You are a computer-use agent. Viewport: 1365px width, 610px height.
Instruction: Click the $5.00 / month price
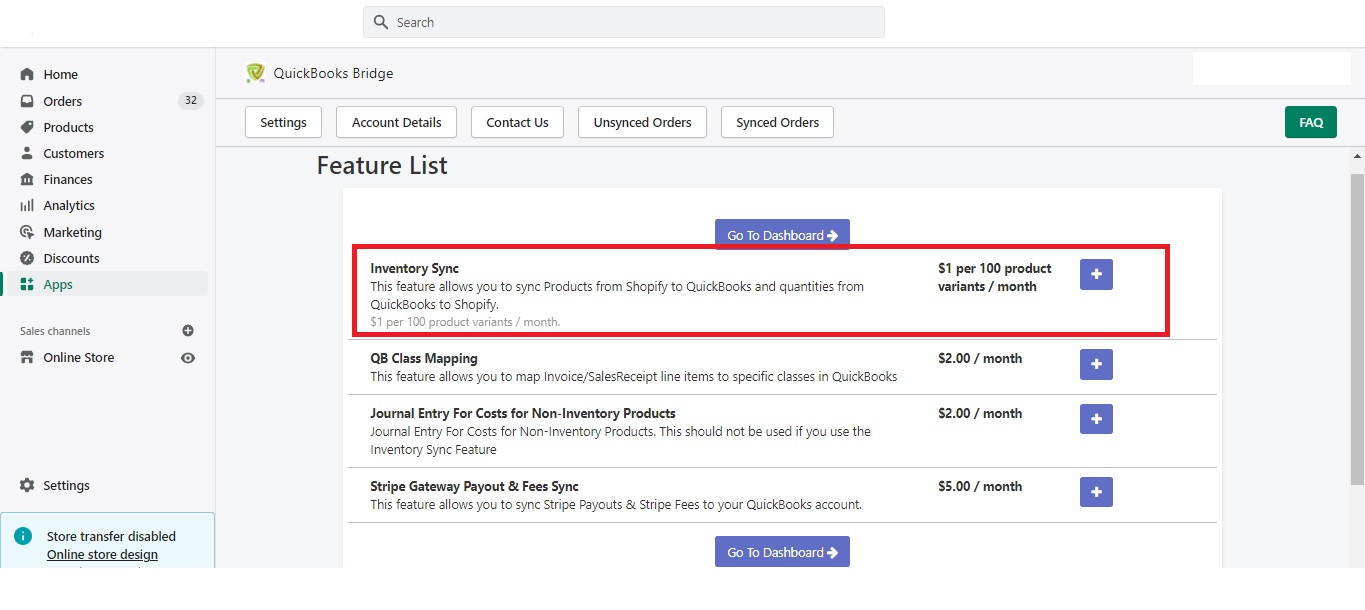click(980, 486)
